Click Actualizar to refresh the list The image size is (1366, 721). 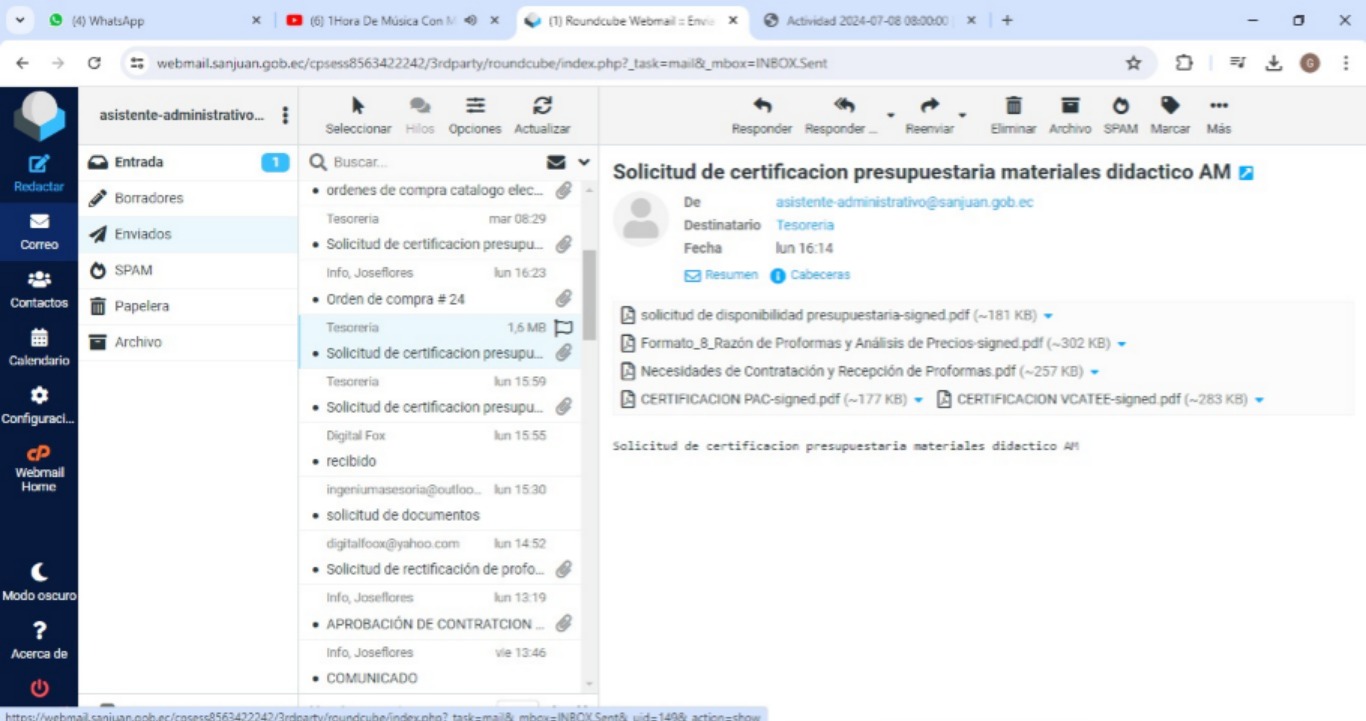[x=542, y=106]
